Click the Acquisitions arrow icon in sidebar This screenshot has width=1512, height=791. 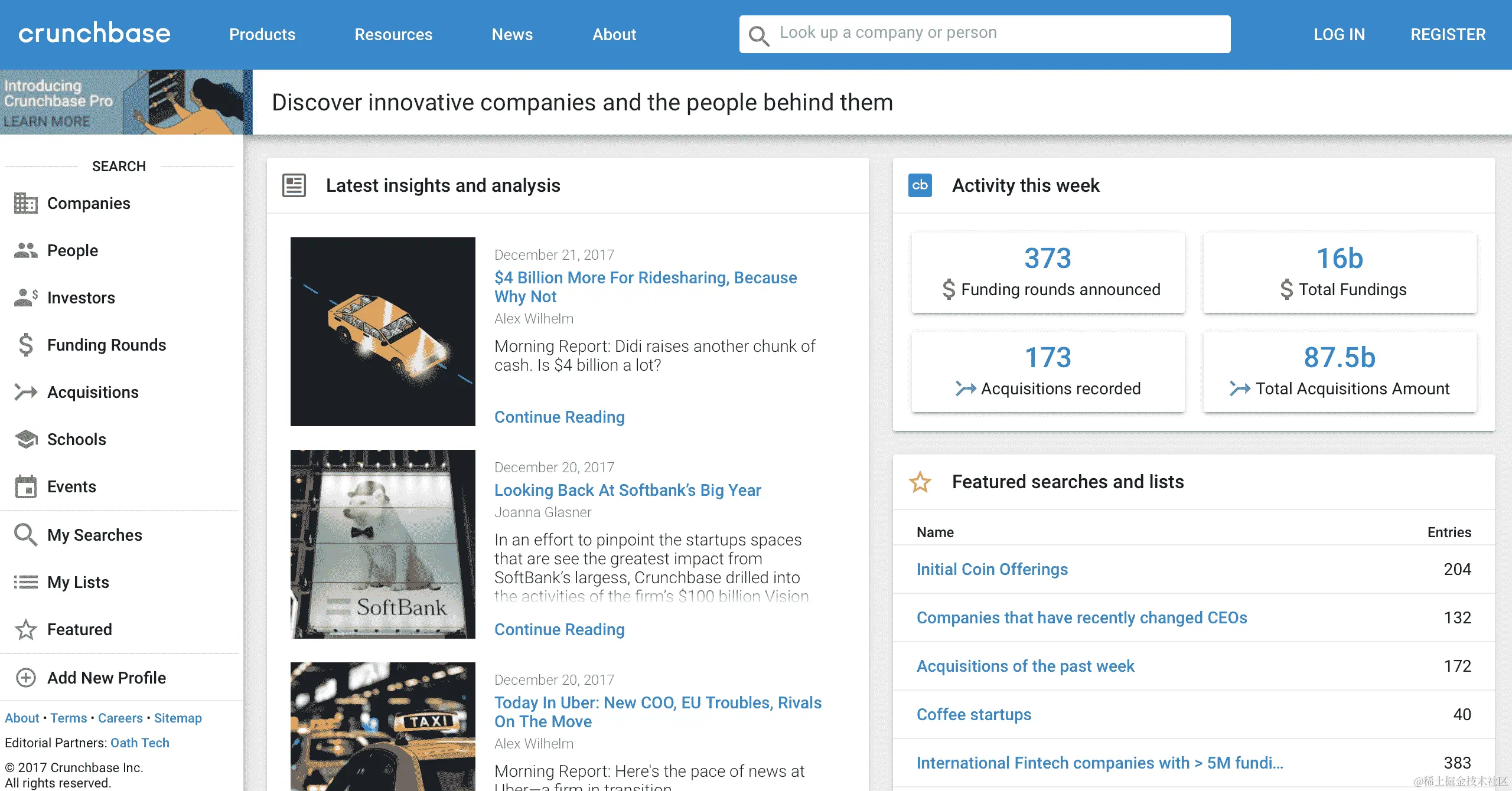pos(25,392)
